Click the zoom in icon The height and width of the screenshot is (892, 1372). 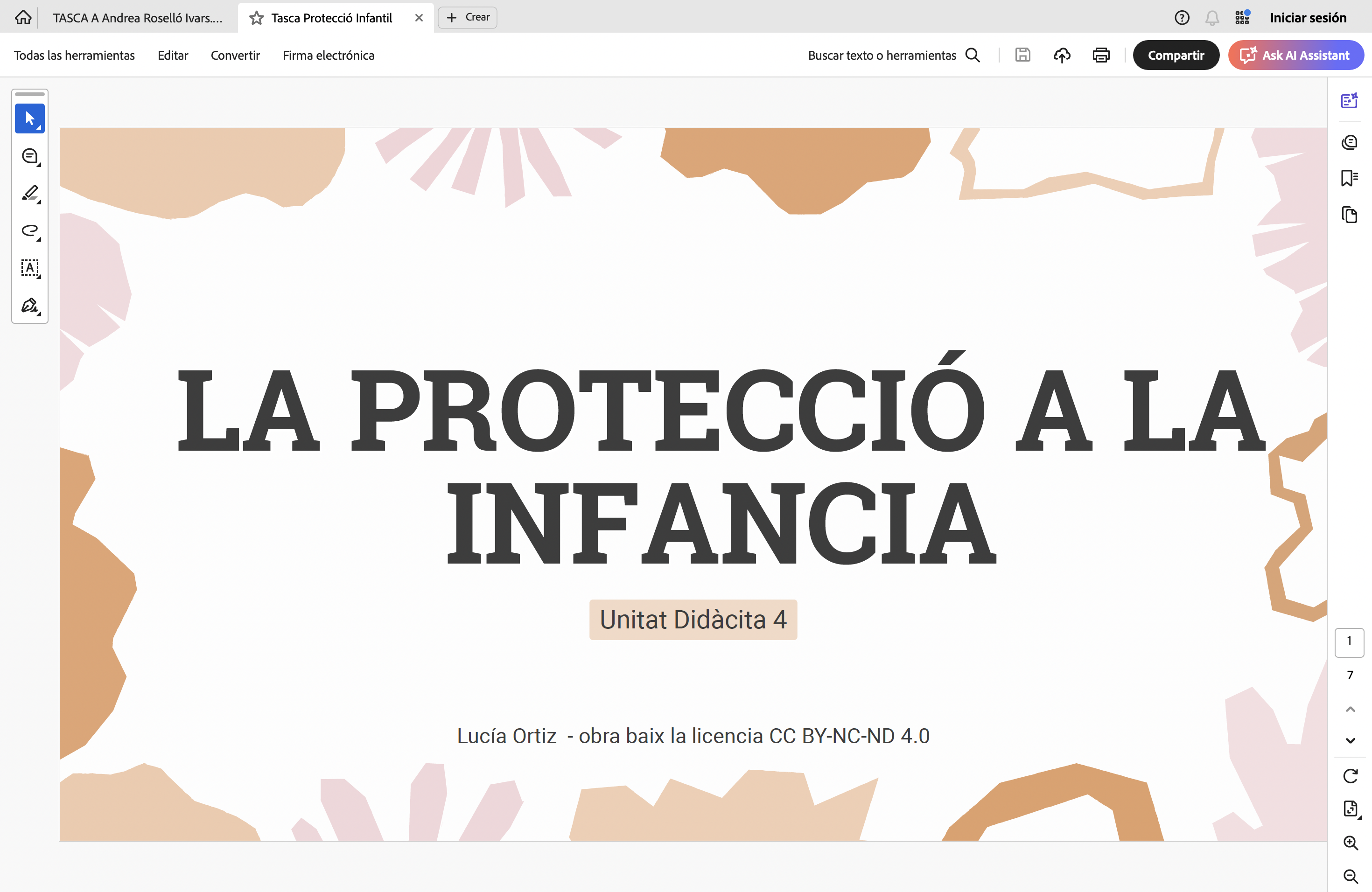(1350, 843)
